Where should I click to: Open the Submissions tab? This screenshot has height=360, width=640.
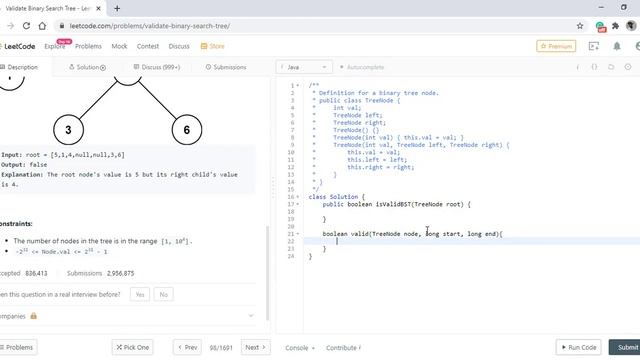click(x=226, y=67)
